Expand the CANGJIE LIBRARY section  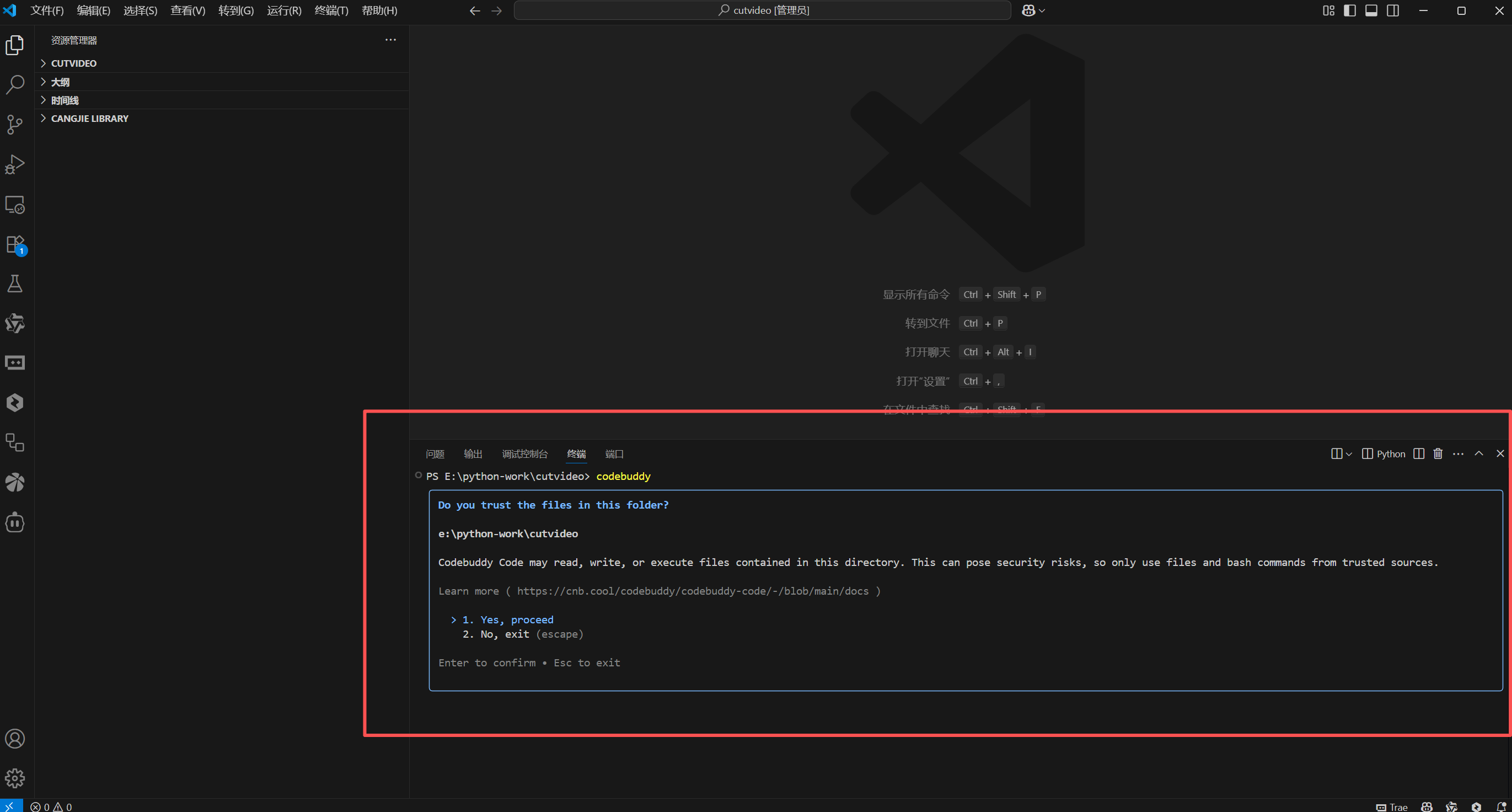(x=89, y=119)
